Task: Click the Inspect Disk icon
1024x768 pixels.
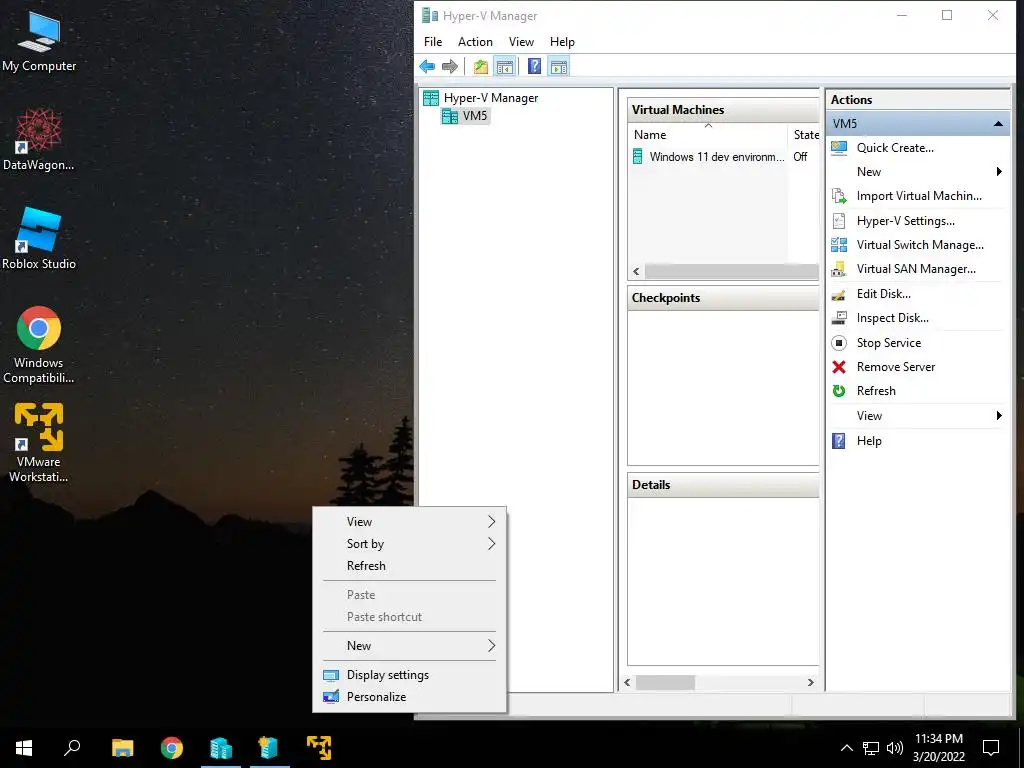Action: pos(839,318)
